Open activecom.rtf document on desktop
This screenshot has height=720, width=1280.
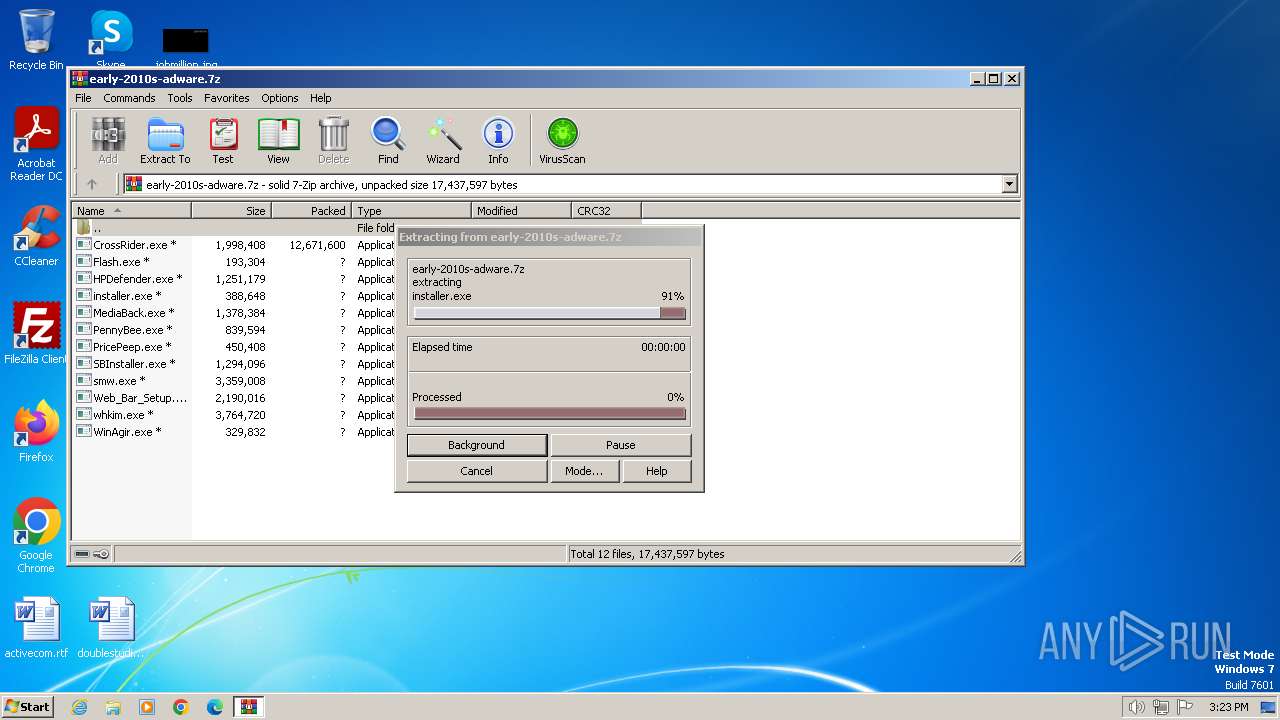36,628
